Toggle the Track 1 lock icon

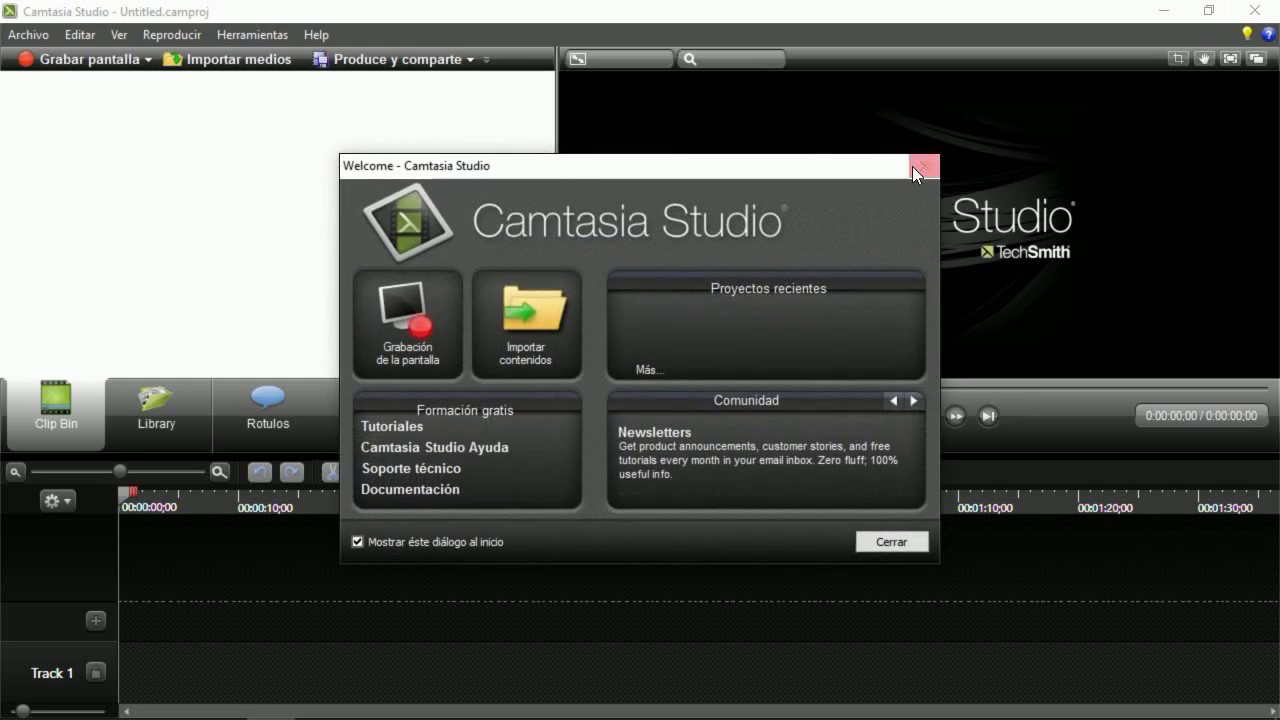[x=96, y=673]
